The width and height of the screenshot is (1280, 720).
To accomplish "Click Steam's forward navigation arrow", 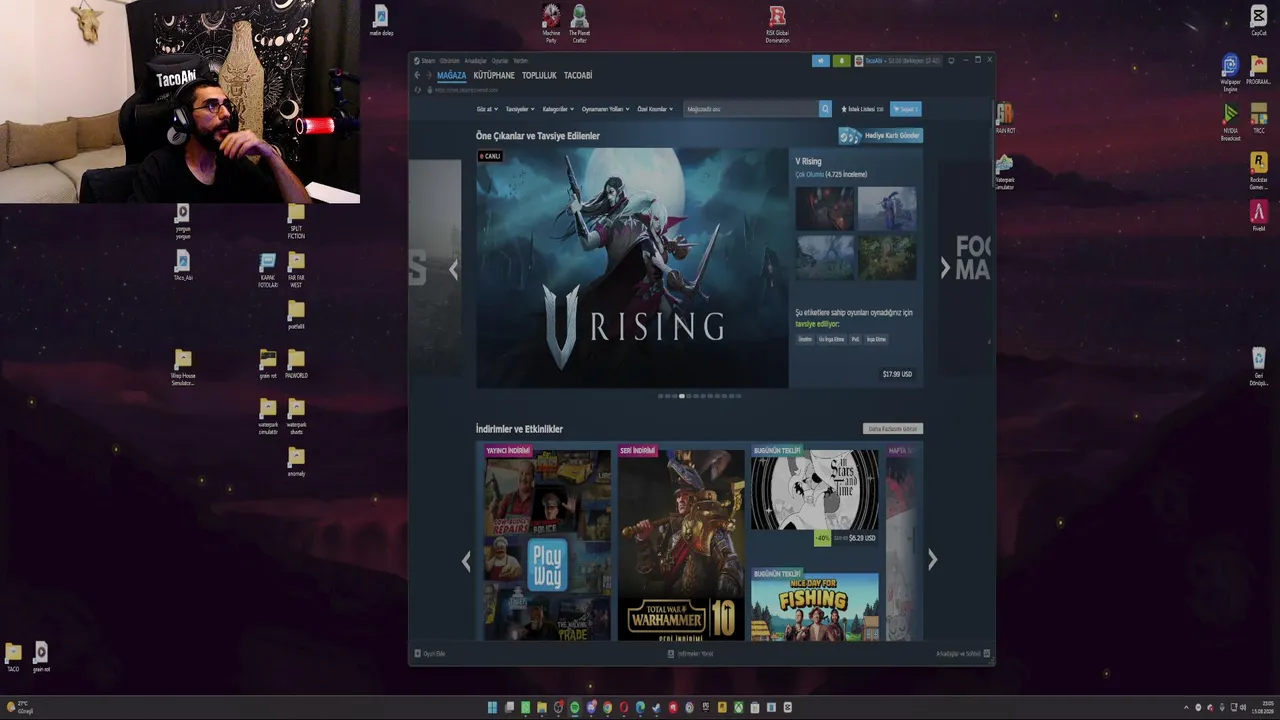I will 429,75.
